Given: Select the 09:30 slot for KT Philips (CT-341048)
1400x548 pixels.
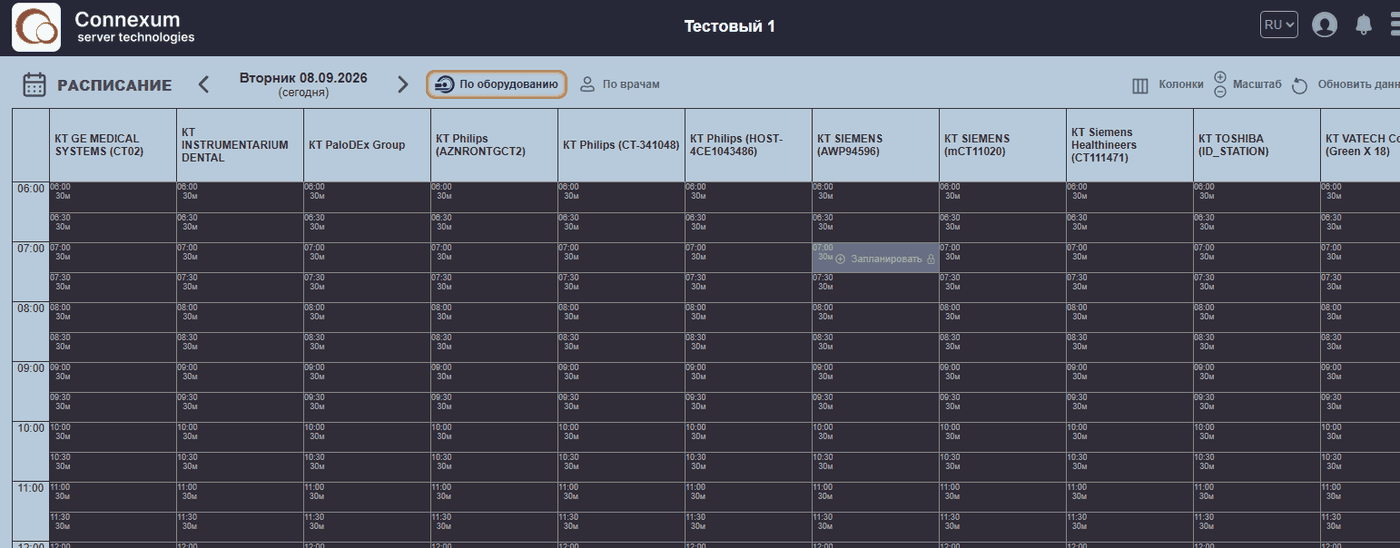Looking at the screenshot, I should coord(621,407).
